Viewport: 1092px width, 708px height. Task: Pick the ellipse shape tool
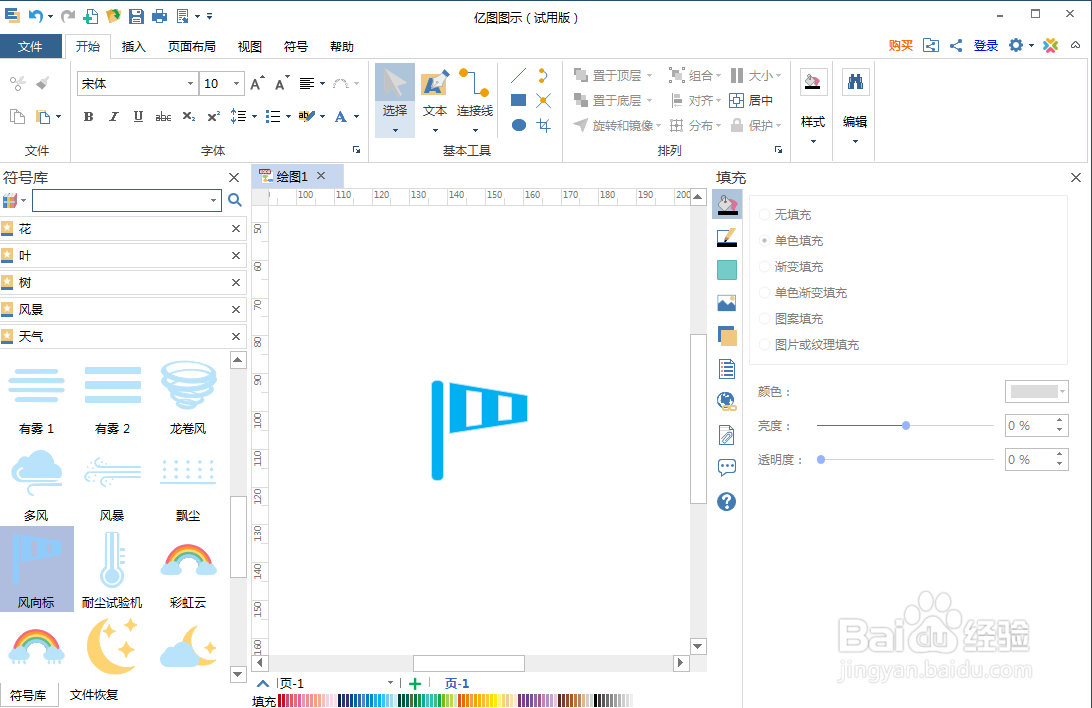coord(518,125)
